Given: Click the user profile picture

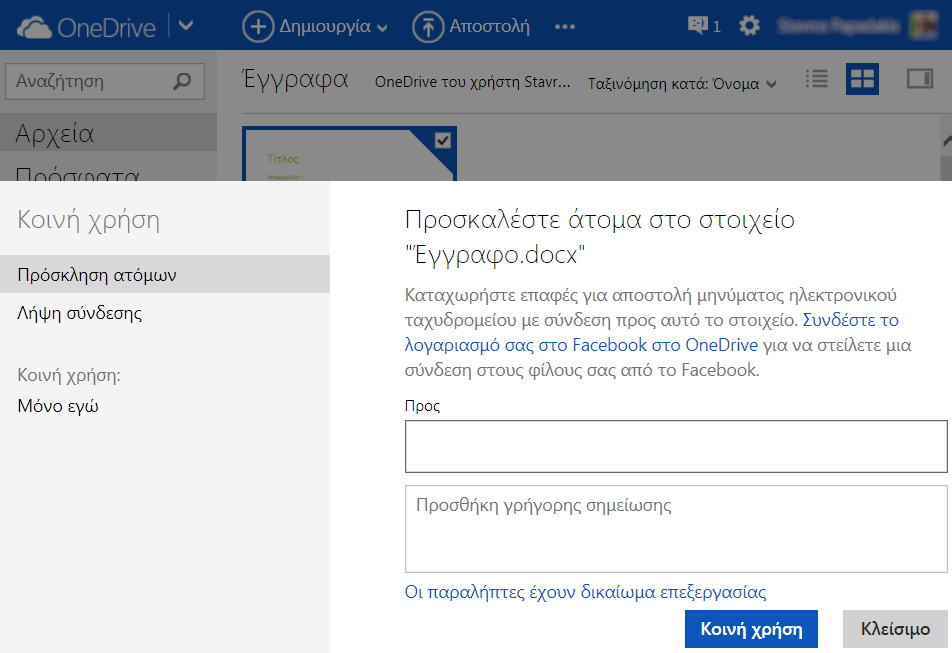Looking at the screenshot, I should coord(923,25).
